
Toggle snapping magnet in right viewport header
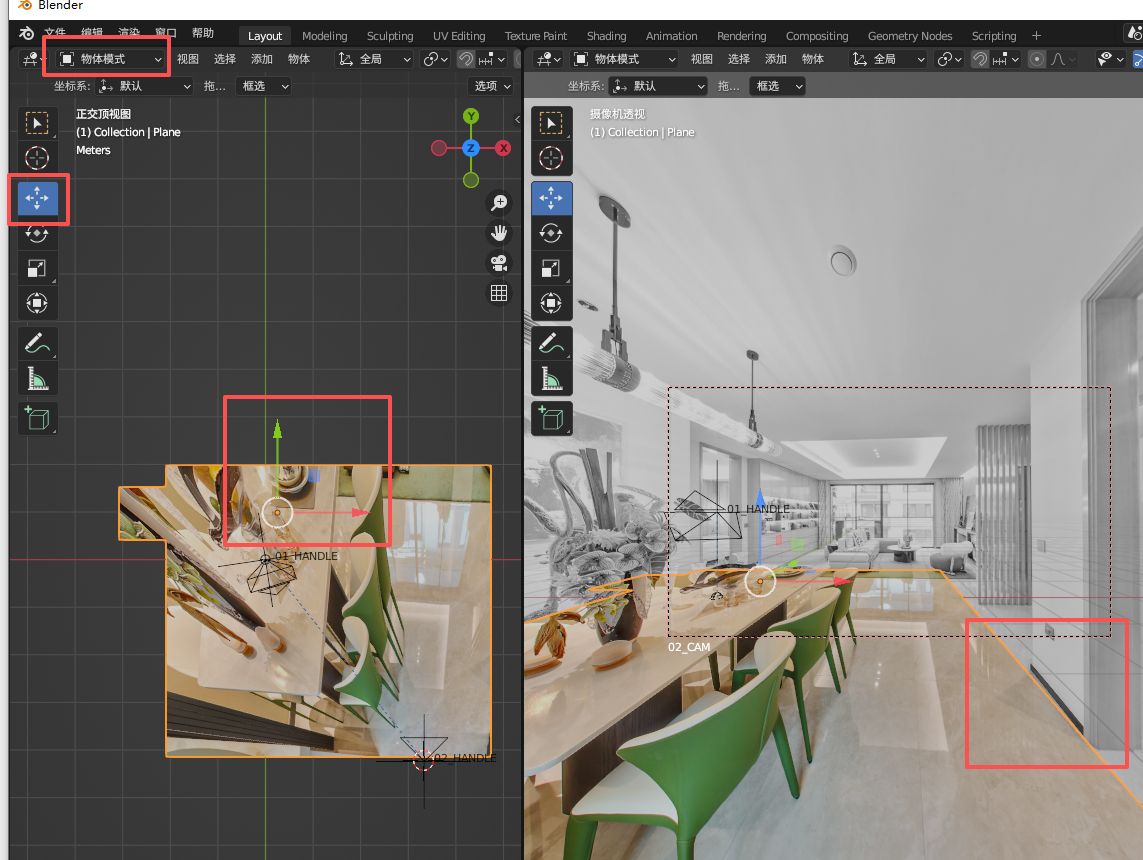[x=981, y=60]
